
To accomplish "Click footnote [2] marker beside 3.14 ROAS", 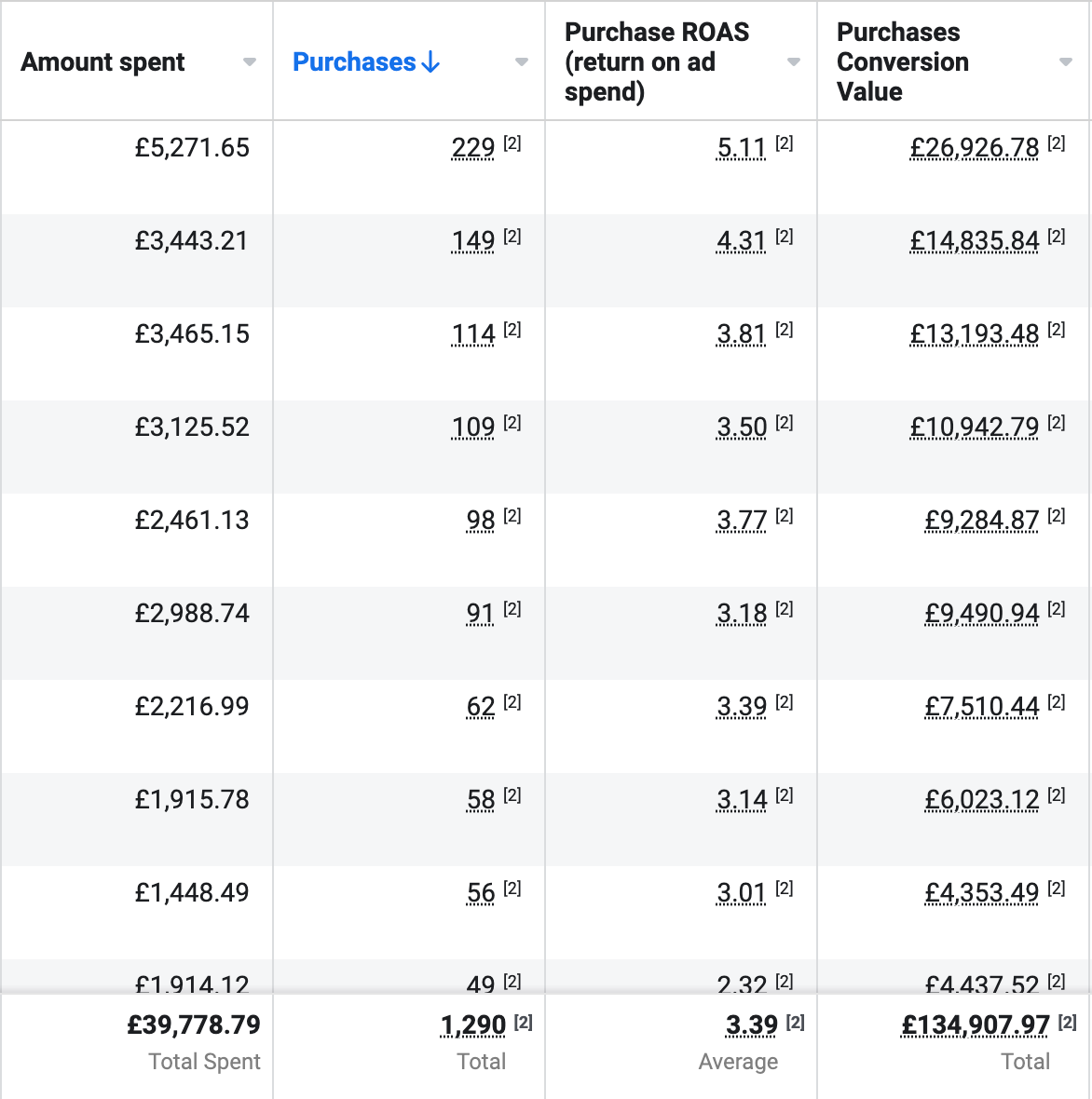I will [784, 795].
